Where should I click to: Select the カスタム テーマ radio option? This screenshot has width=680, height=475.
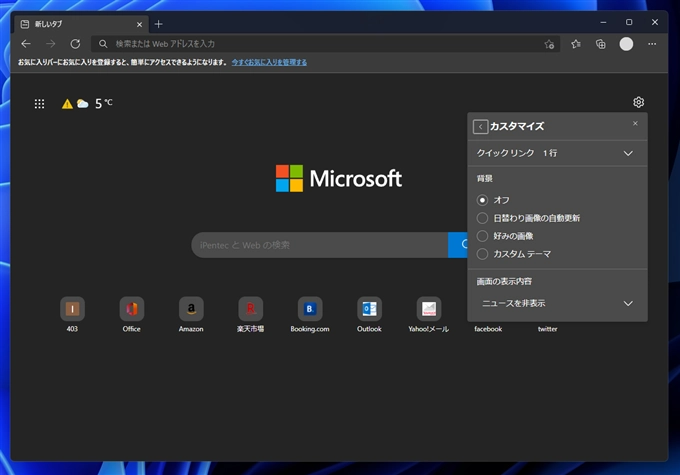(x=482, y=254)
